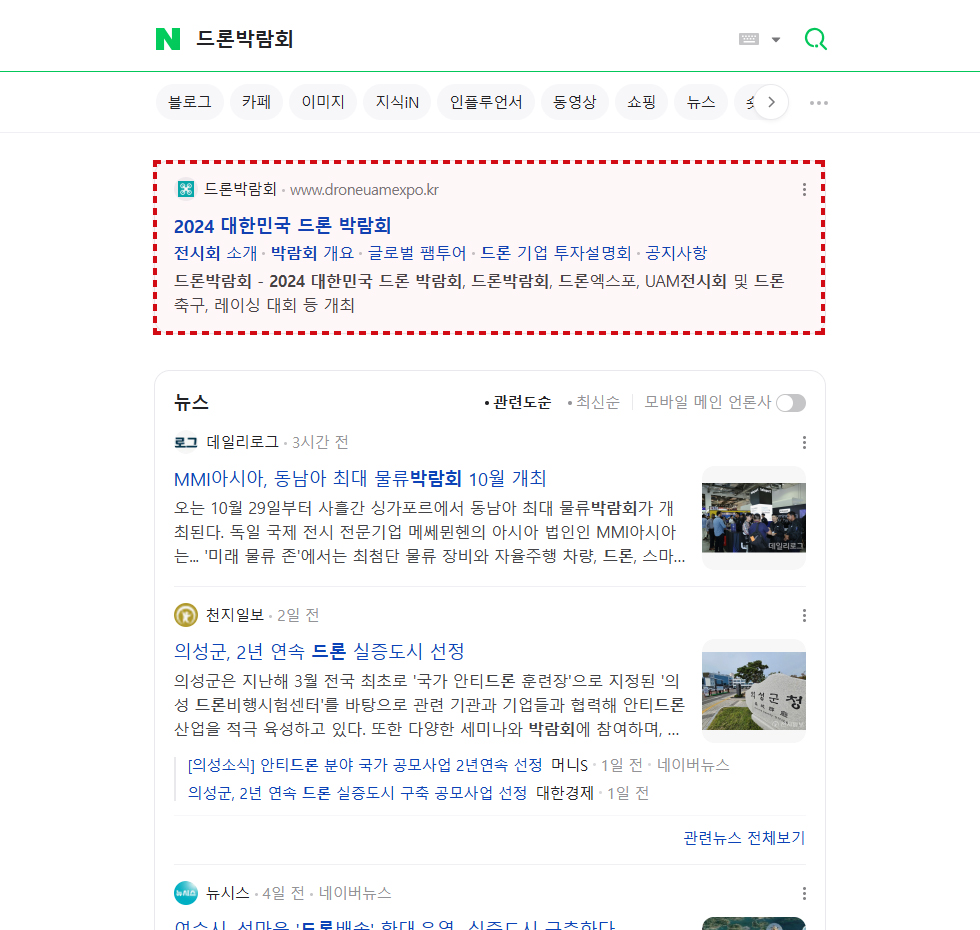Toggle the 모바일 메인 언론사 switch
Image resolution: width=980 pixels, height=930 pixels.
click(791, 403)
